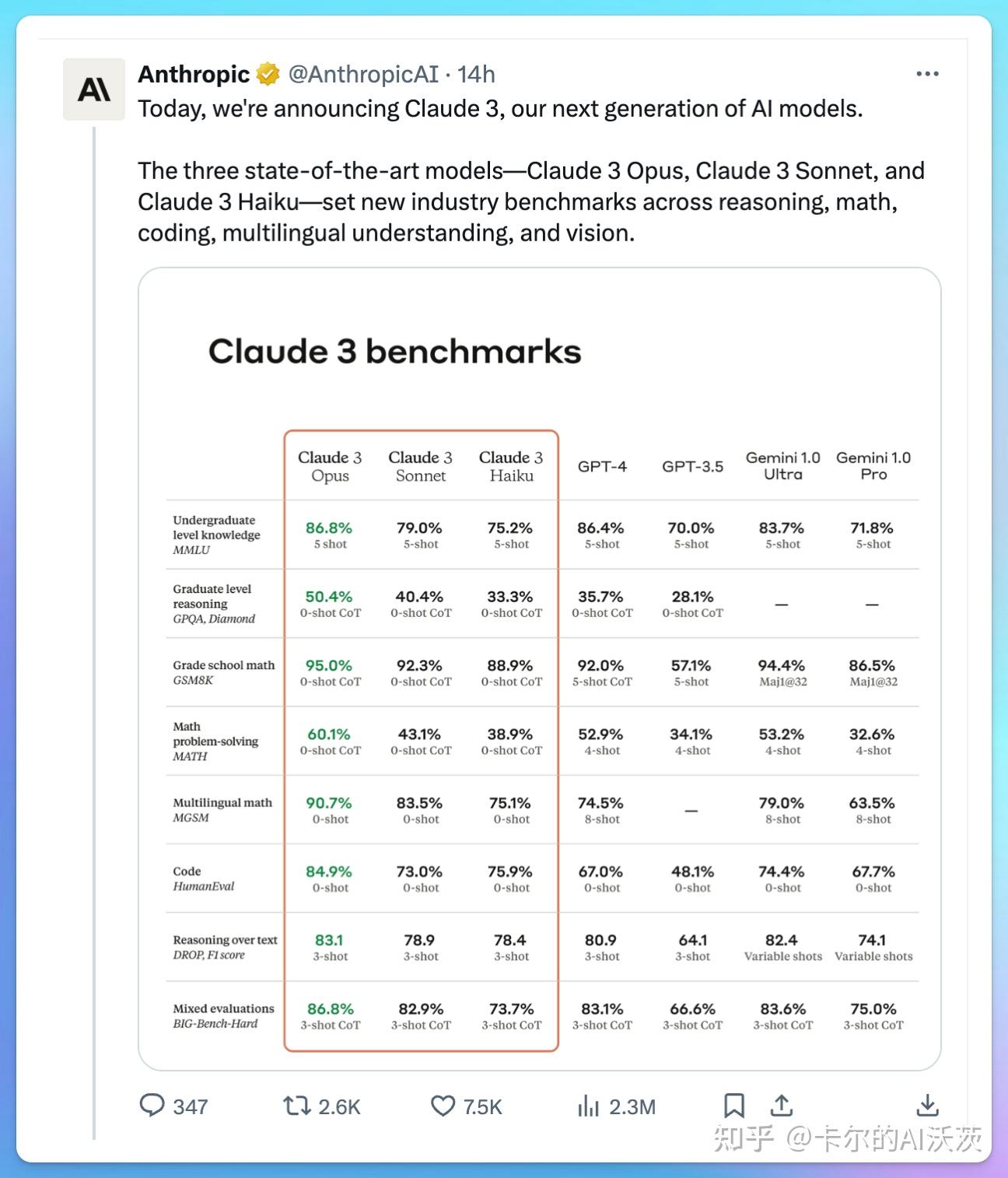Open the three-dot more options menu
This screenshot has height=1178, width=1008.
(927, 74)
